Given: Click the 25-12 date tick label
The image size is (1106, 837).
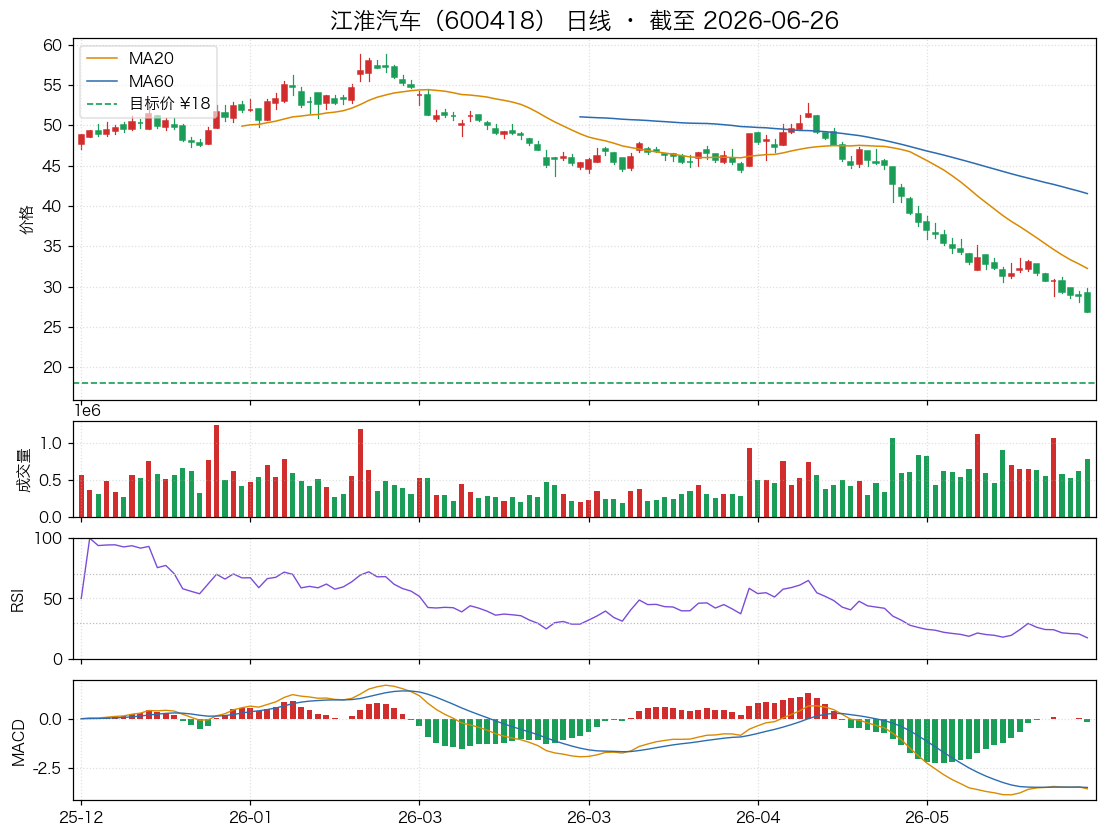Looking at the screenshot, I should (81, 817).
